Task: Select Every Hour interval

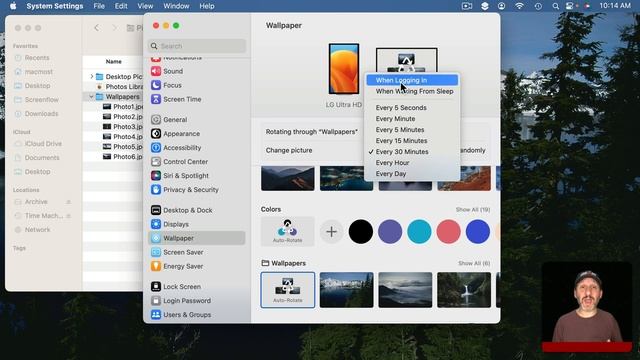Action: tap(412, 163)
